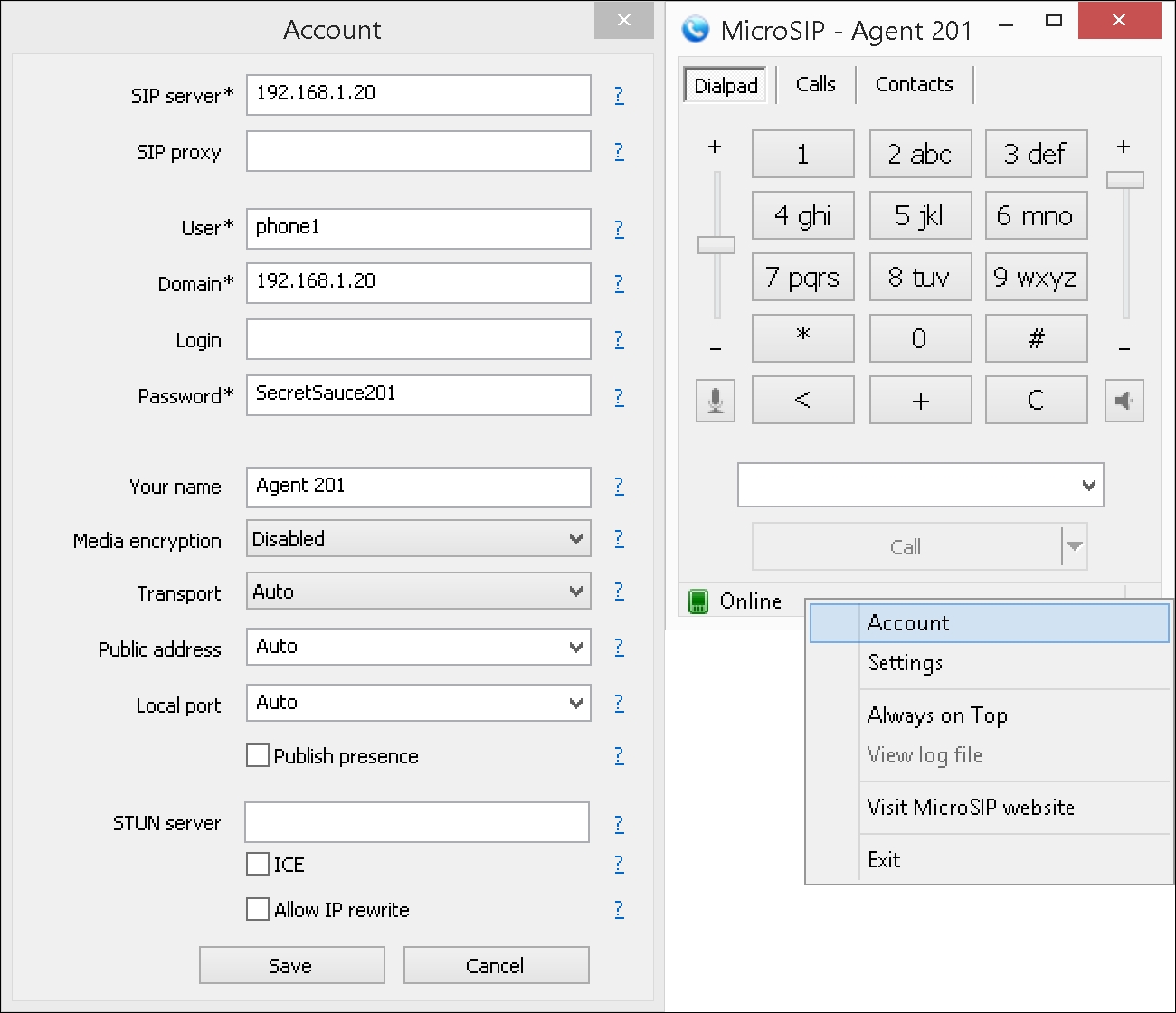Image resolution: width=1176 pixels, height=1013 pixels.
Task: Click the + key below the 0 key
Action: coord(921,400)
